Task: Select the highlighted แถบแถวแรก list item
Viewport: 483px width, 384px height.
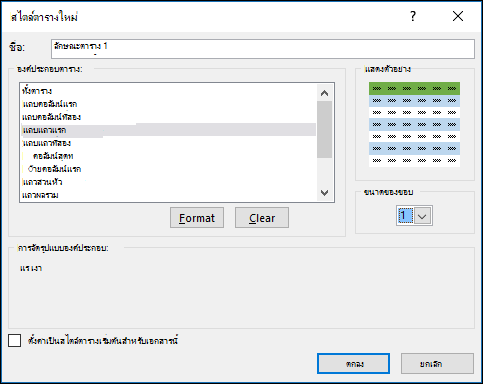Action: click(x=168, y=130)
